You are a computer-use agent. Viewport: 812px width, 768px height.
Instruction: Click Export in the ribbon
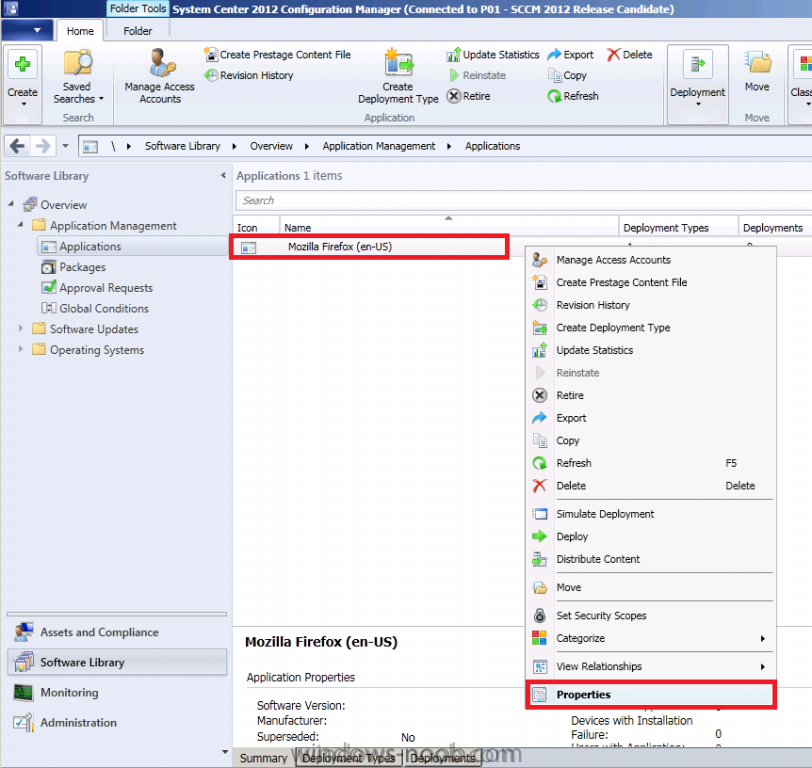570,54
